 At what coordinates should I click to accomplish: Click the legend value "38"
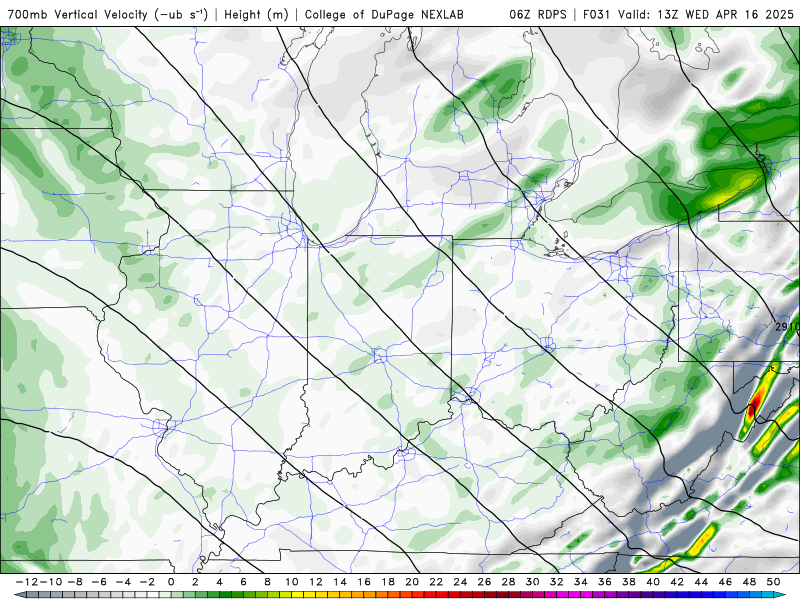click(629, 582)
